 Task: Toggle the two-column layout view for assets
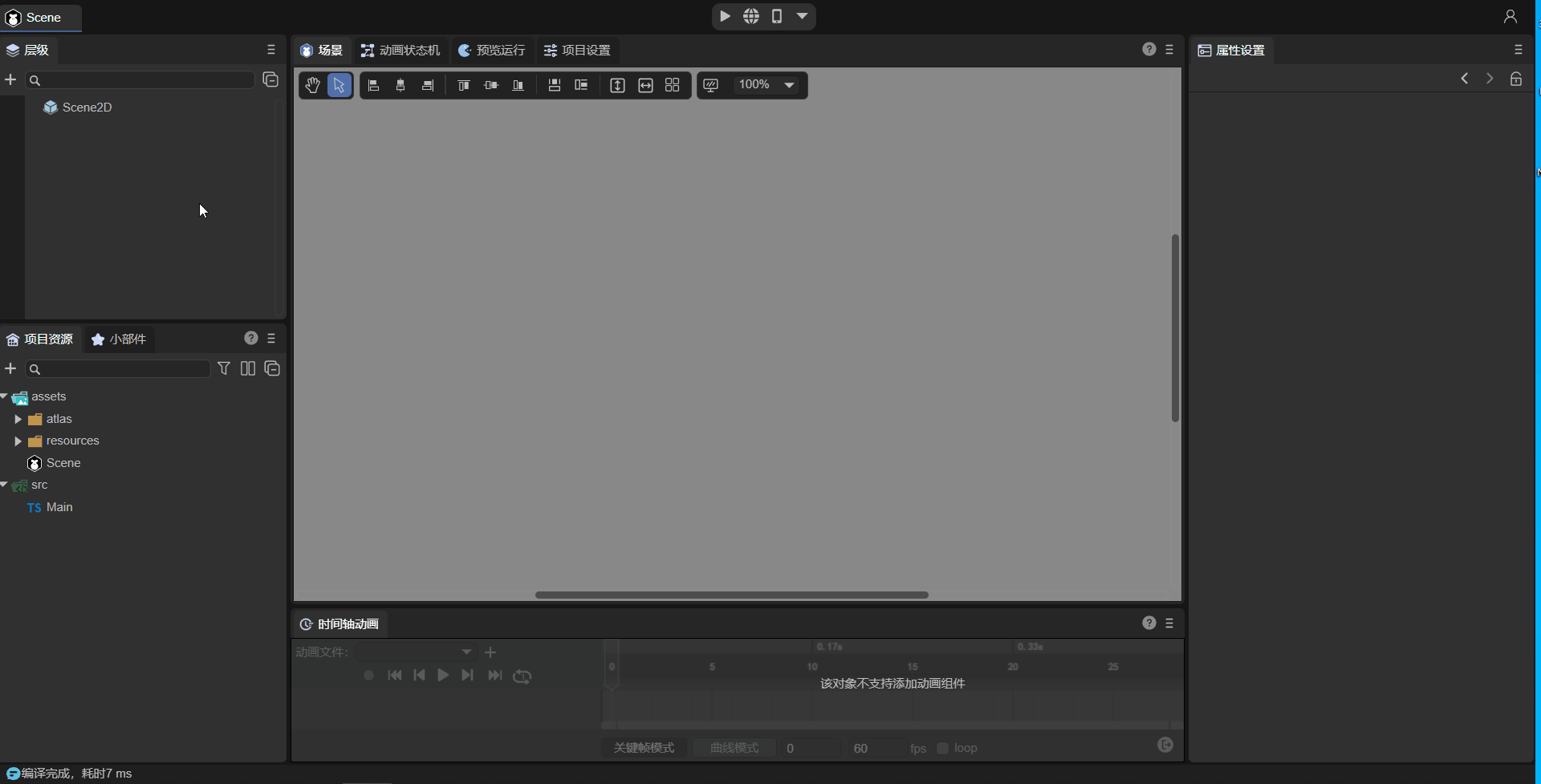pos(248,368)
